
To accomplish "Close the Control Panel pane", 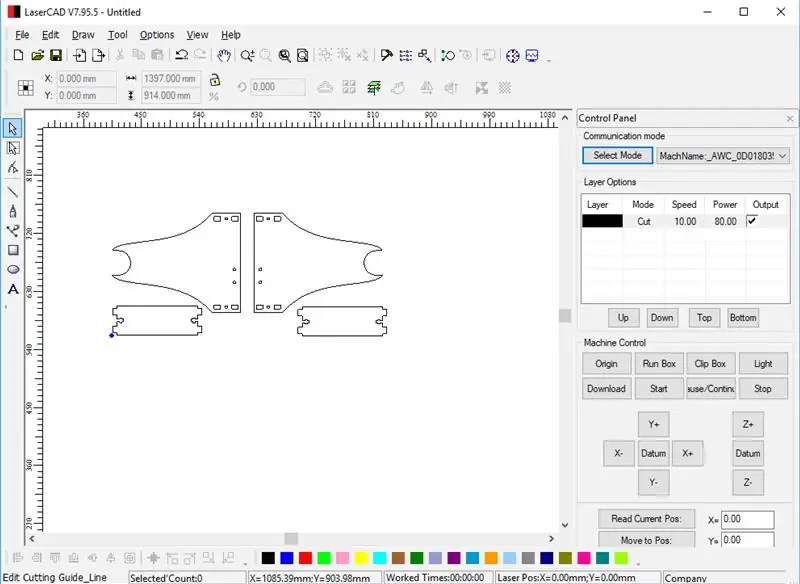I will (790, 118).
